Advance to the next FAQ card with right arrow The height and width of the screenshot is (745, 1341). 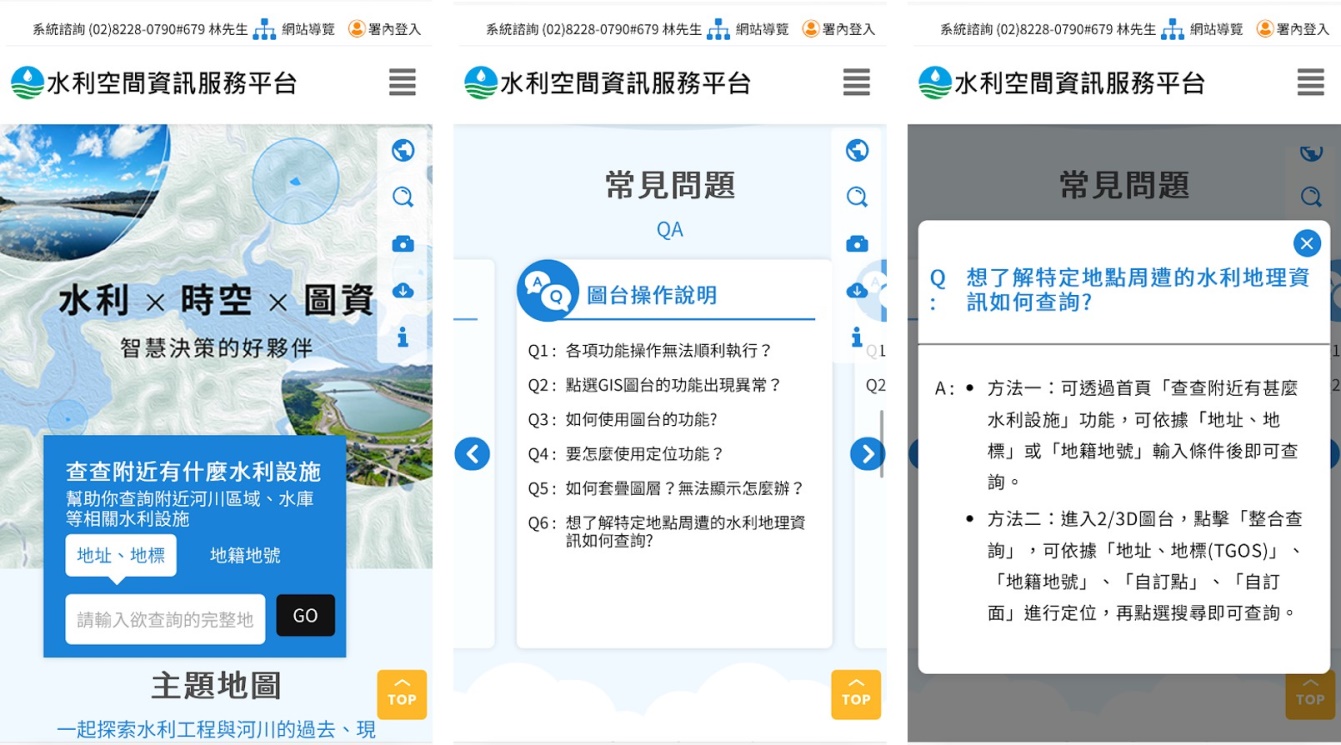[x=867, y=454]
